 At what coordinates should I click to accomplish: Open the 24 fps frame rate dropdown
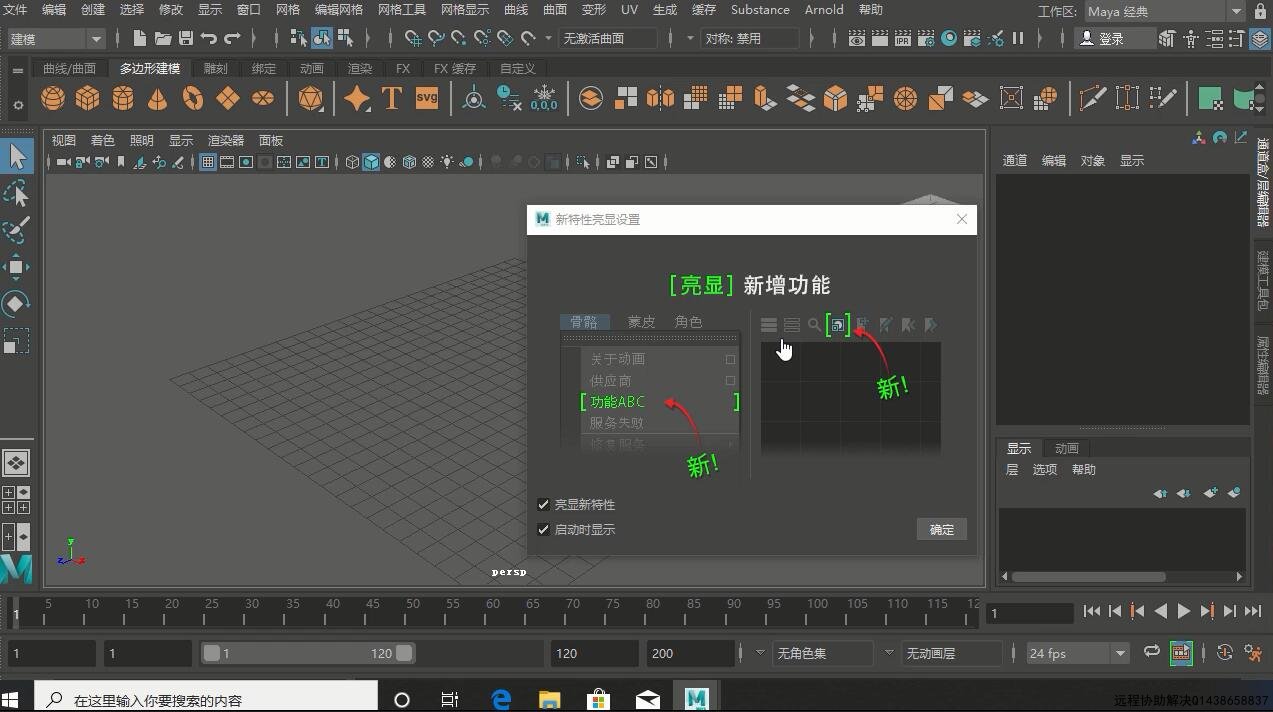[x=1077, y=653]
